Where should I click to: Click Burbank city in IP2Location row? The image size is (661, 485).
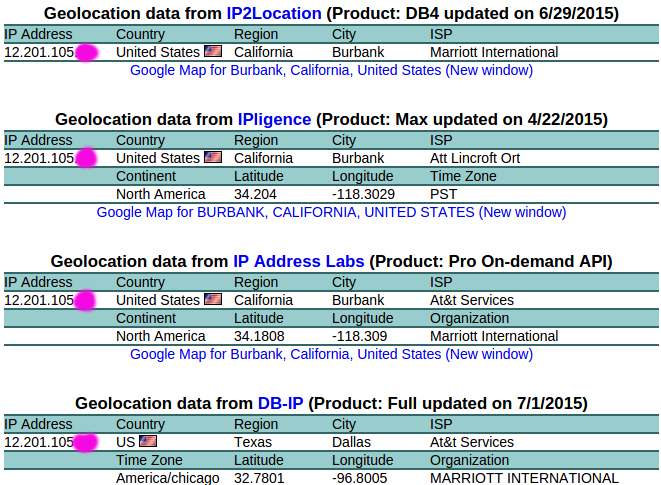click(358, 52)
